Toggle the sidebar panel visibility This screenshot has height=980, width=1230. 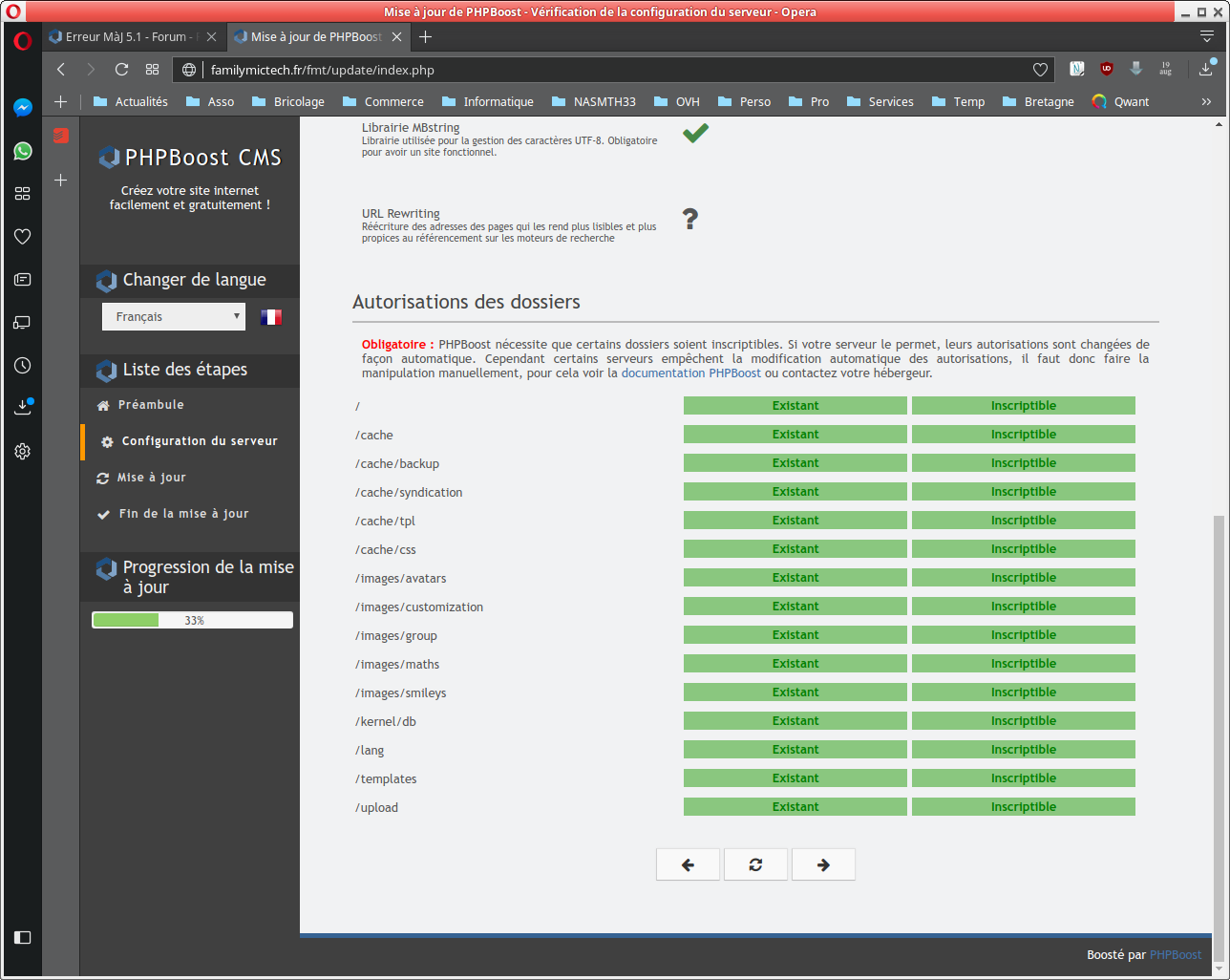pyautogui.click(x=23, y=937)
